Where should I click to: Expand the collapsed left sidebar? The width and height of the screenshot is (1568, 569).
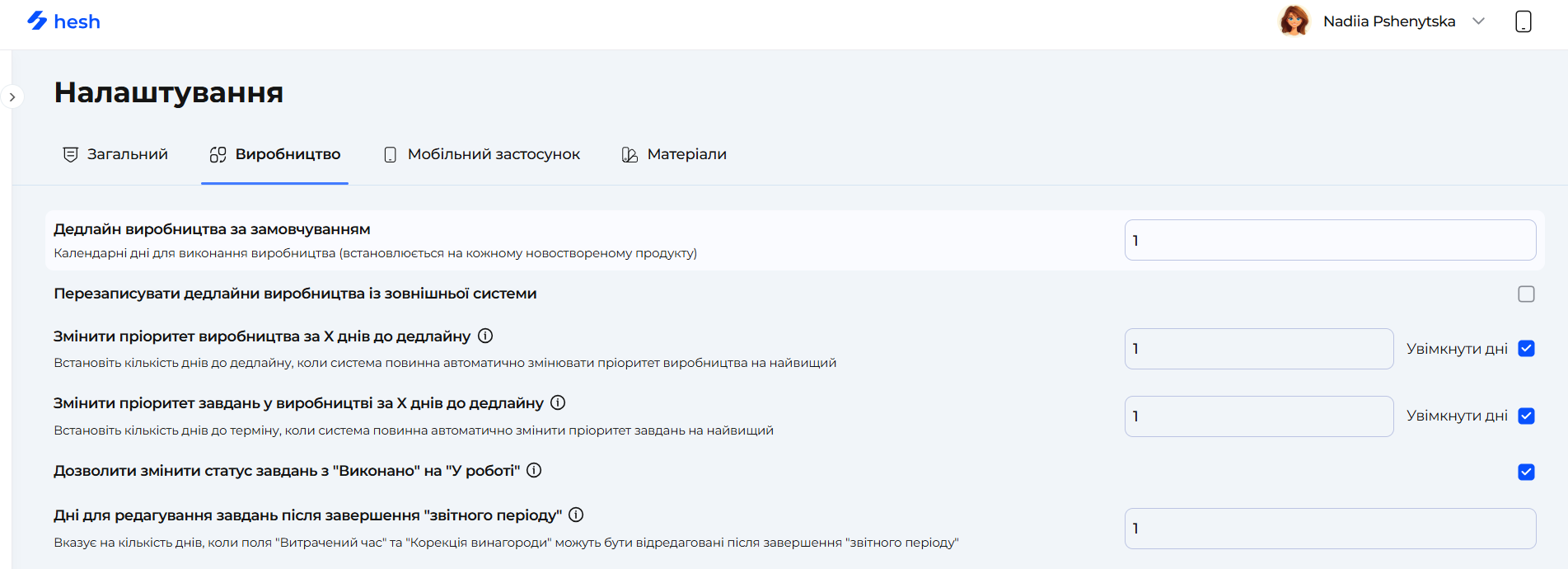pyautogui.click(x=12, y=97)
